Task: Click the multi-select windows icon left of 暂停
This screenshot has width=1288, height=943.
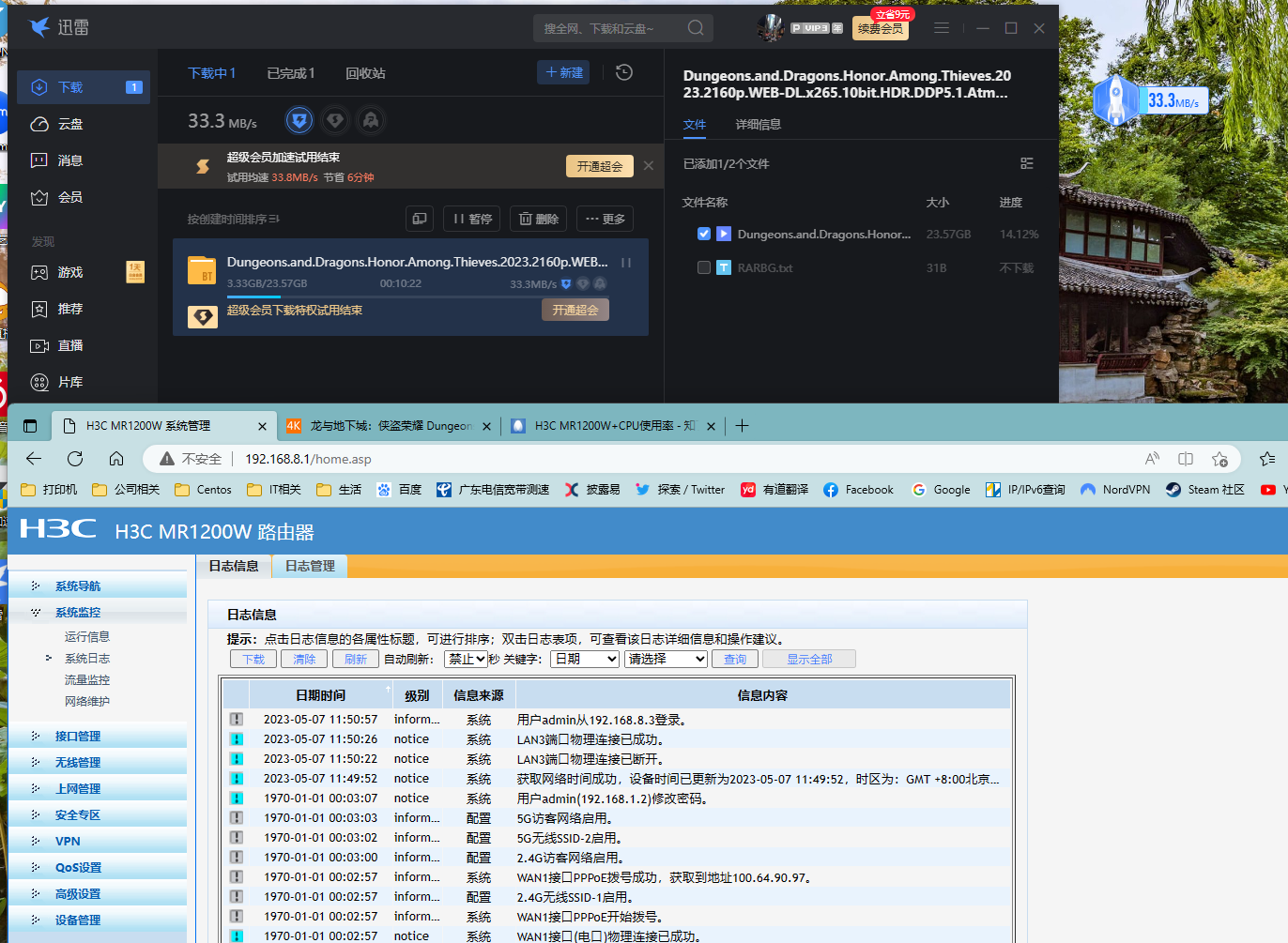Action: (420, 219)
